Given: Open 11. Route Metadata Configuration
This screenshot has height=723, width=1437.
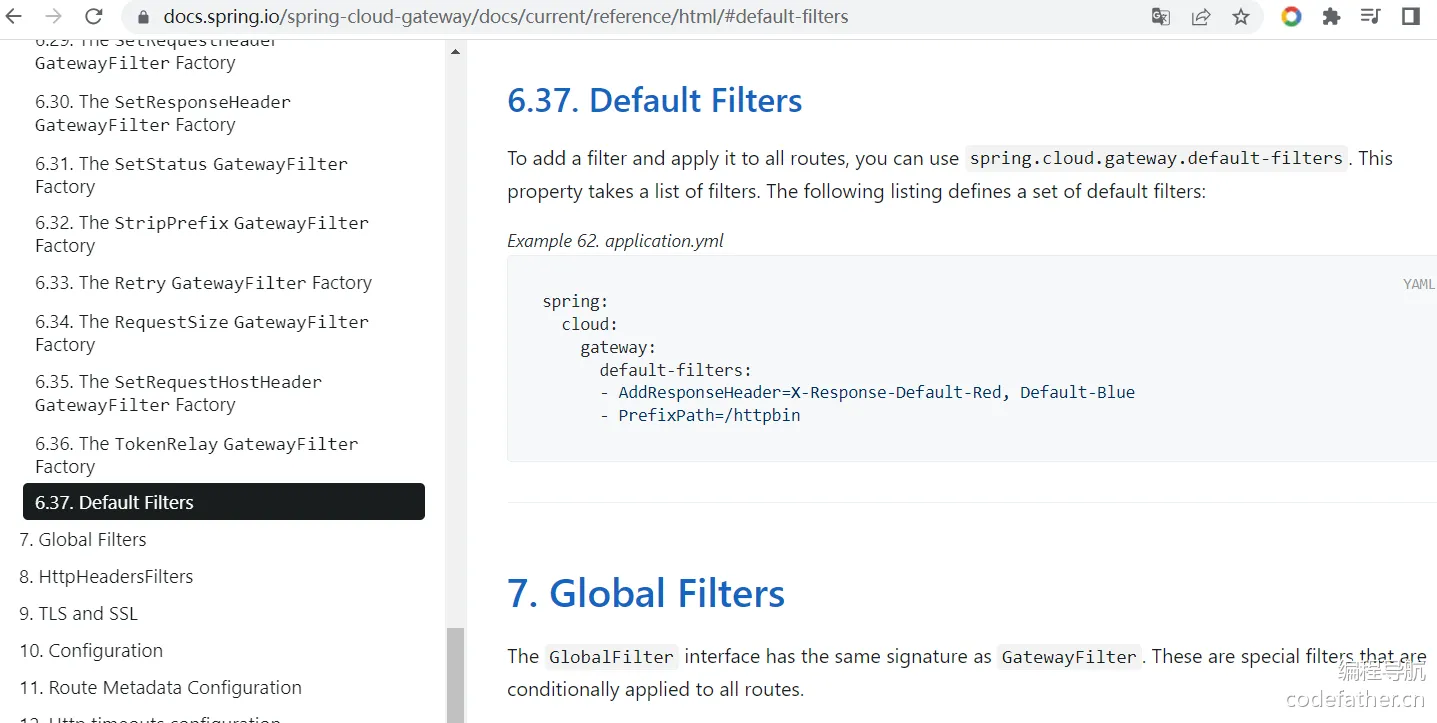Looking at the screenshot, I should [x=160, y=688].
